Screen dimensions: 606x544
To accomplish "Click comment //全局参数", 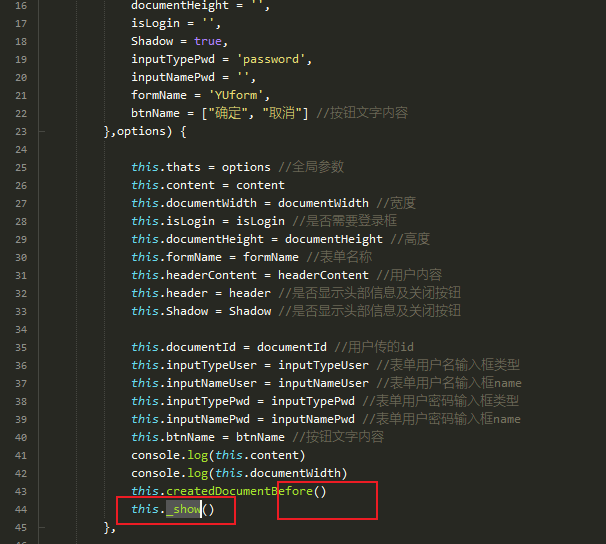I will click(x=311, y=167).
